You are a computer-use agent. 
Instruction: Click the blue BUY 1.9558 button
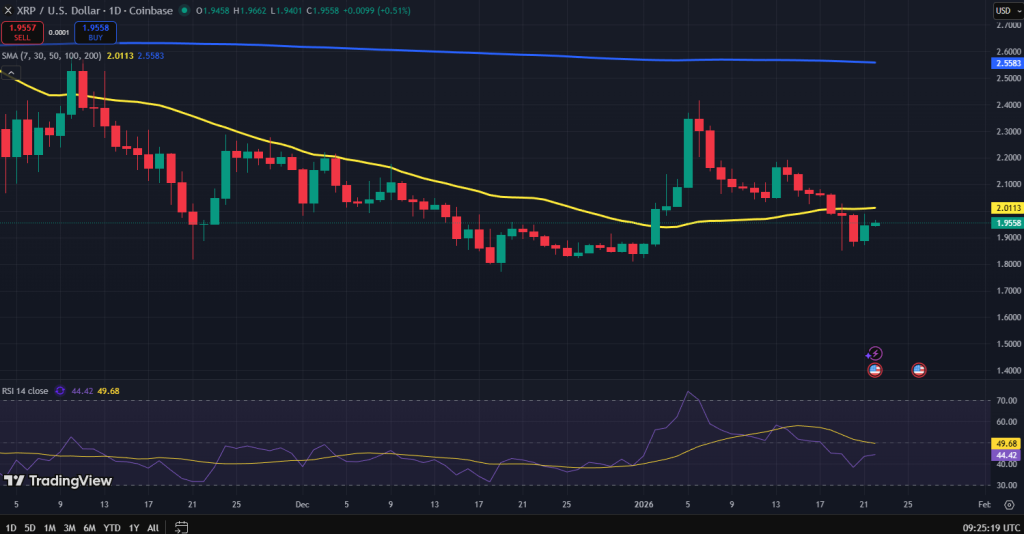pos(95,32)
